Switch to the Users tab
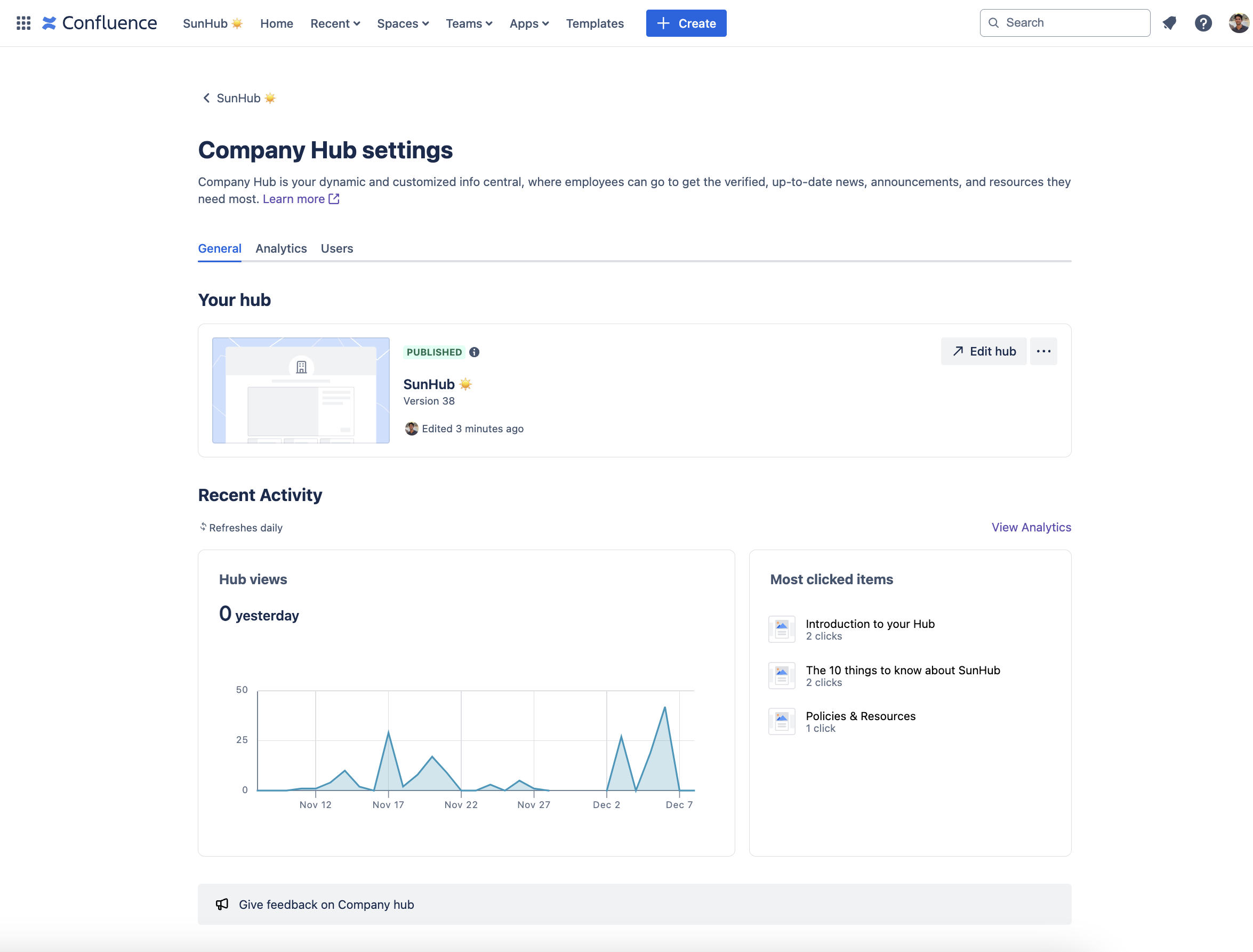This screenshot has width=1253, height=952. [x=336, y=248]
